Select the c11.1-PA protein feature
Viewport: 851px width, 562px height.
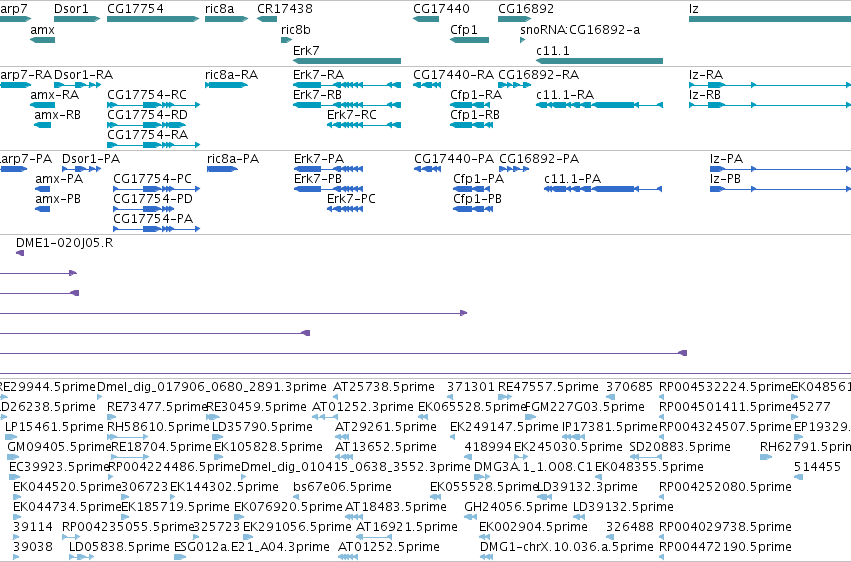[x=603, y=189]
